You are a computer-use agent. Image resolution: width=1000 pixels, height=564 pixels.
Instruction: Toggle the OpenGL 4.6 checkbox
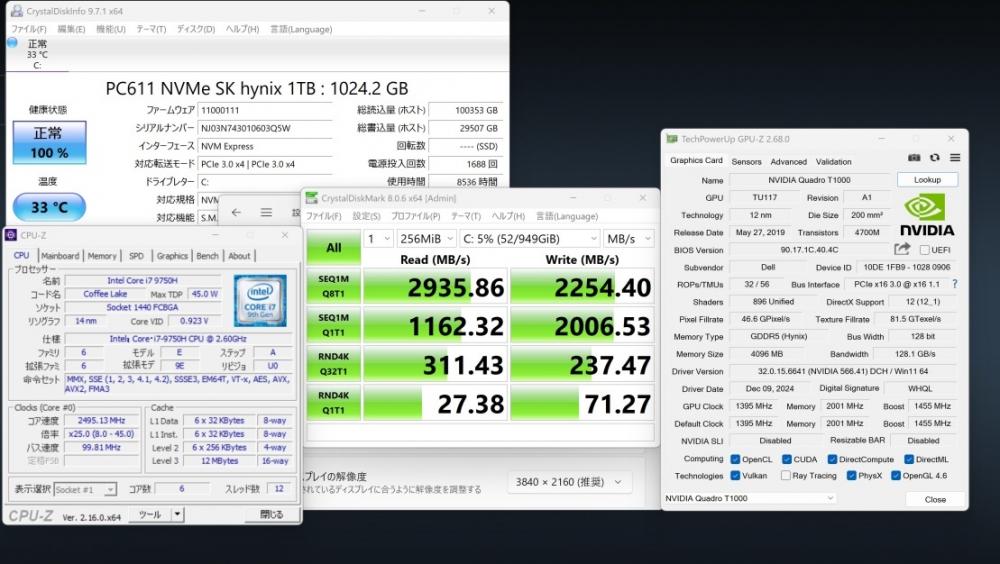point(895,475)
